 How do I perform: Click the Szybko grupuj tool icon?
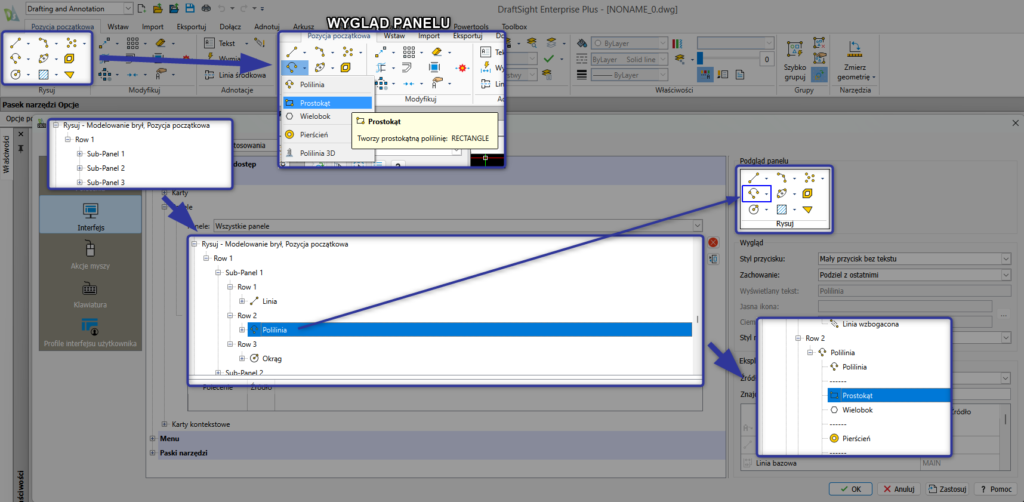[797, 47]
